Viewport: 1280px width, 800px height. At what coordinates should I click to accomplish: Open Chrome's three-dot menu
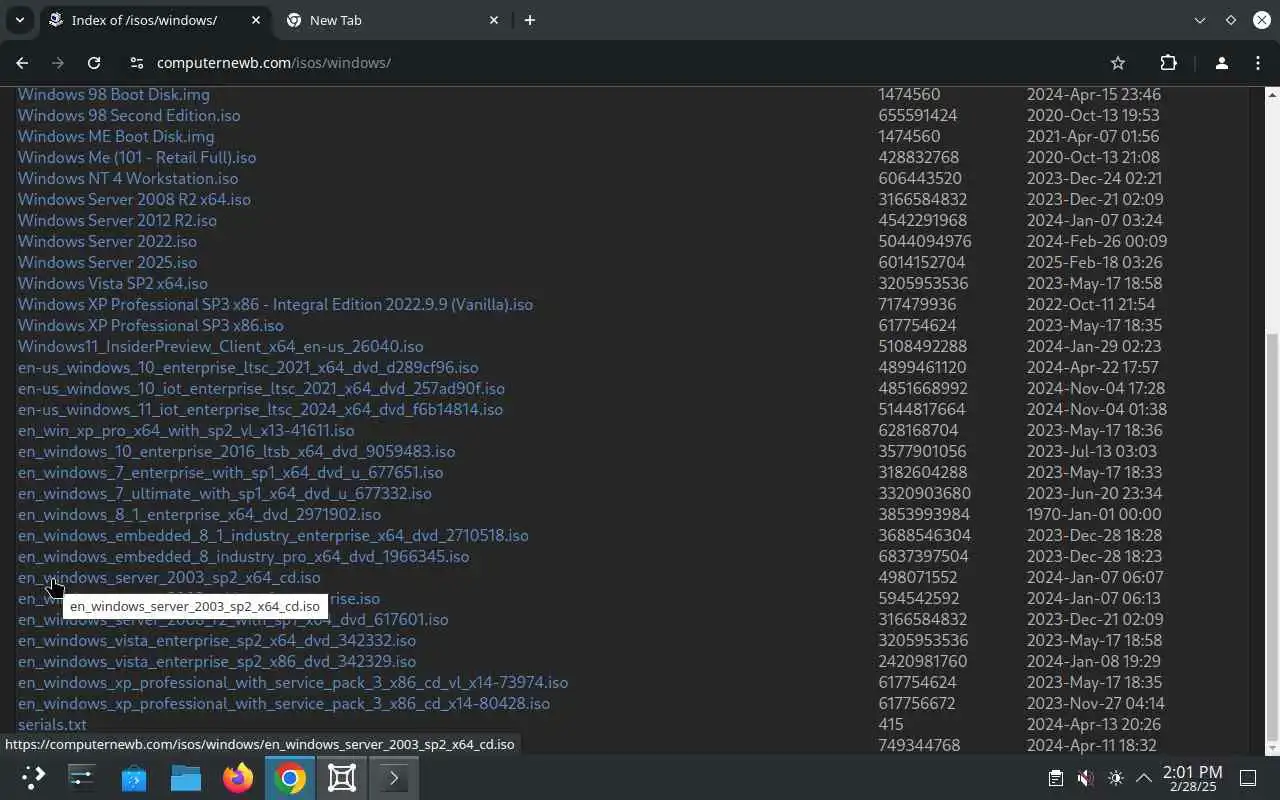click(1257, 63)
